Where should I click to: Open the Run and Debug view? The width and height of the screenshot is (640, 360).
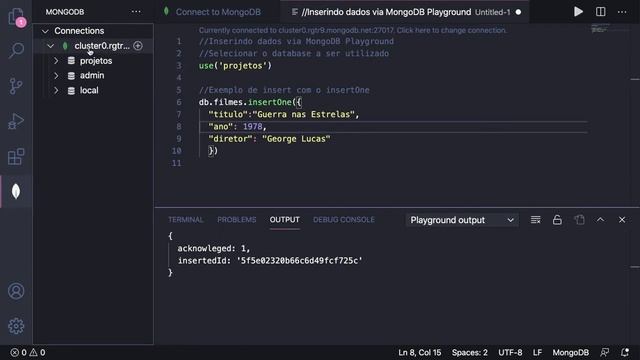pyautogui.click(x=16, y=121)
